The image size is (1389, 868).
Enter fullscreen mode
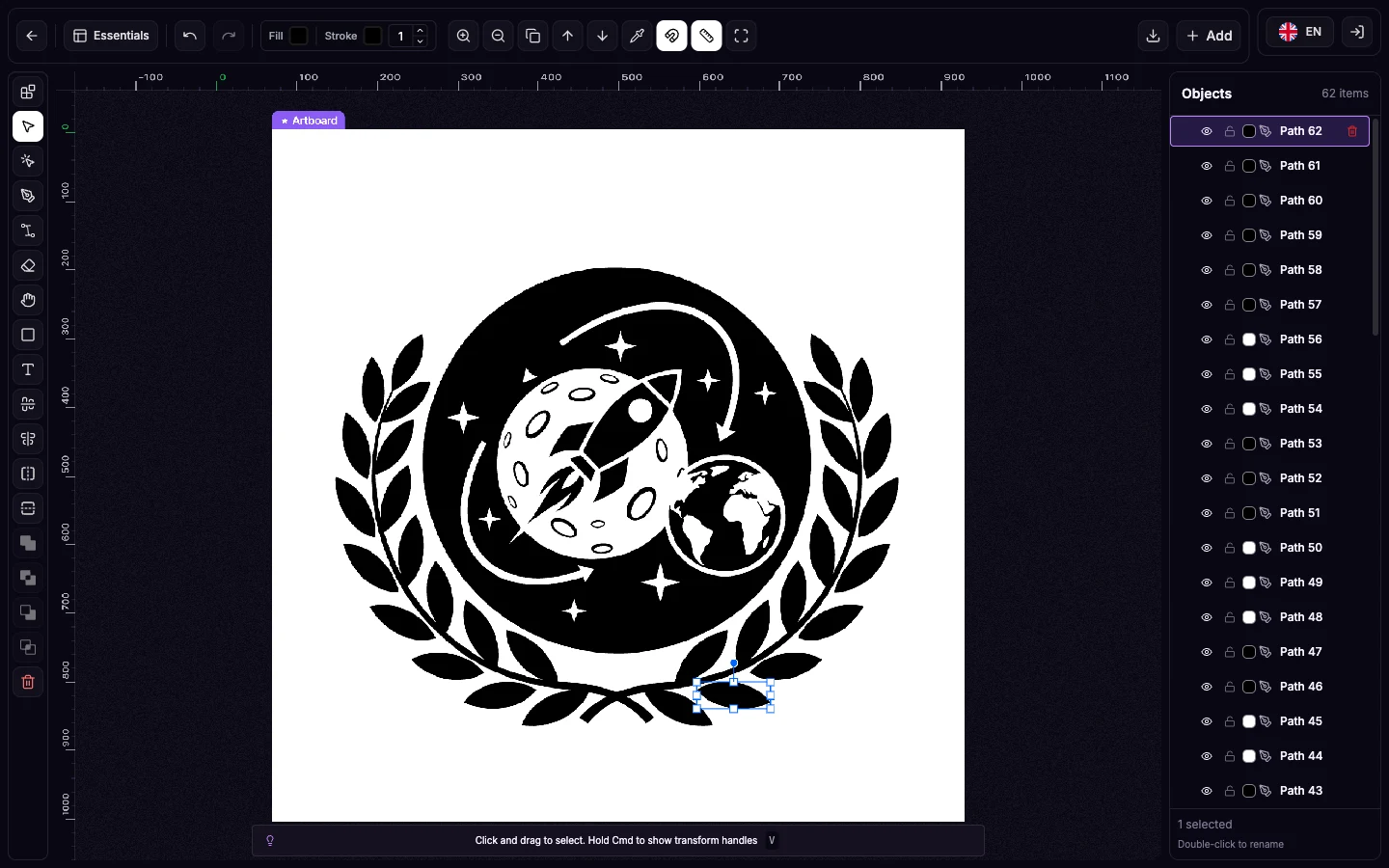tap(742, 36)
